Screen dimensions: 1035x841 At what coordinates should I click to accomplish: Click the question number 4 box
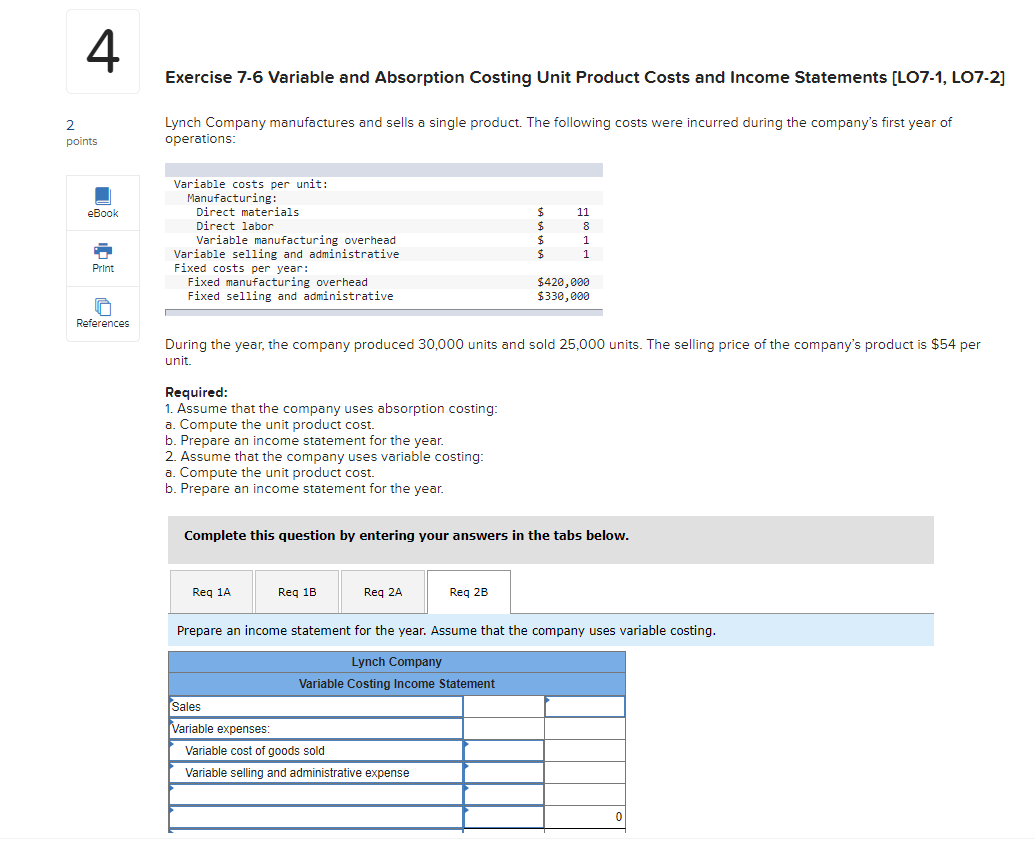(x=102, y=51)
